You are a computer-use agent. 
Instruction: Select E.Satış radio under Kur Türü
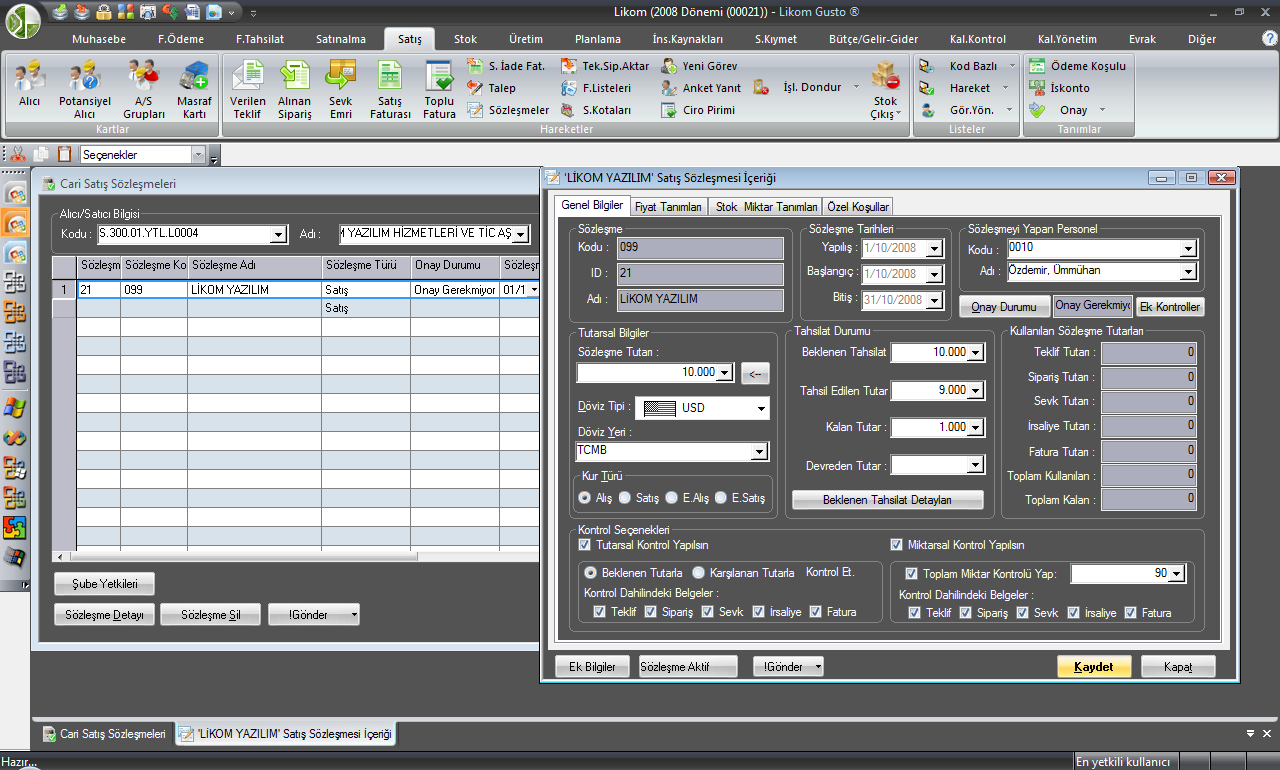[721, 497]
